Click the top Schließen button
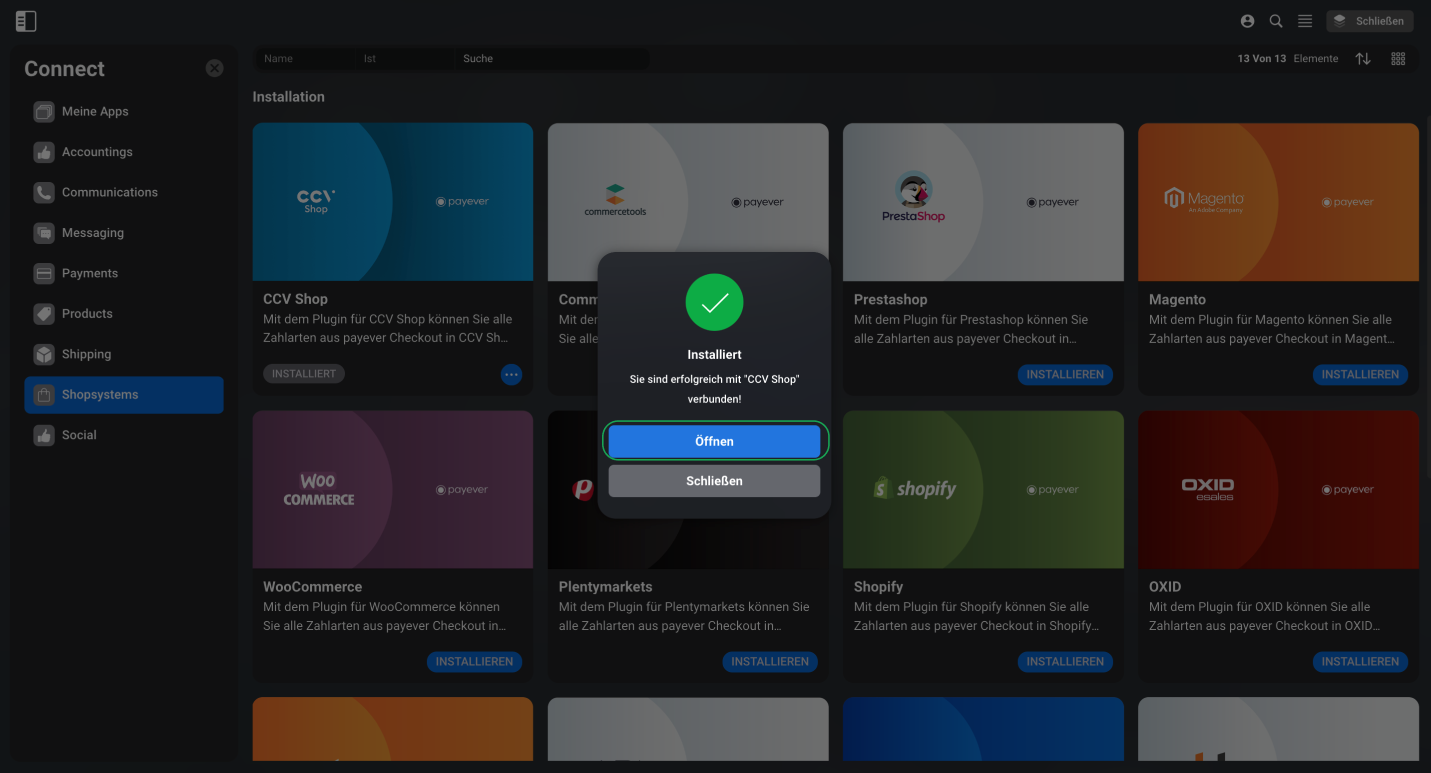 click(x=1370, y=21)
